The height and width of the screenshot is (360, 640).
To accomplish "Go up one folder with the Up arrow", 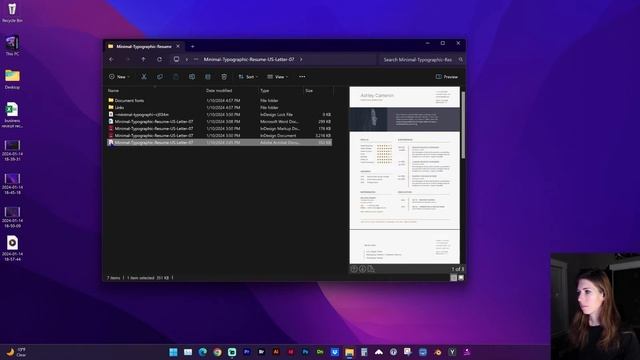I will tap(143, 60).
